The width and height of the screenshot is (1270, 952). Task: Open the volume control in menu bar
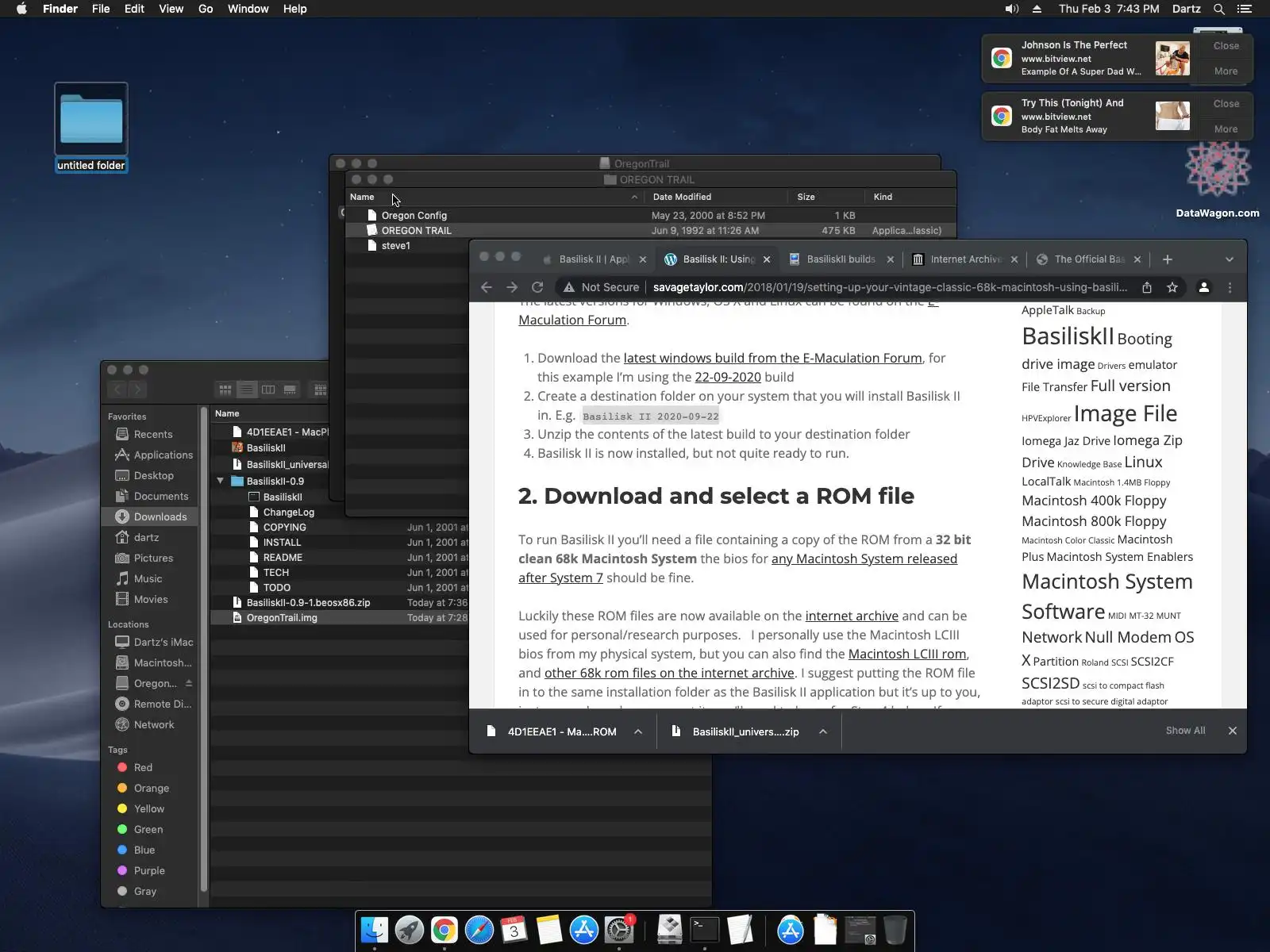pyautogui.click(x=1012, y=9)
